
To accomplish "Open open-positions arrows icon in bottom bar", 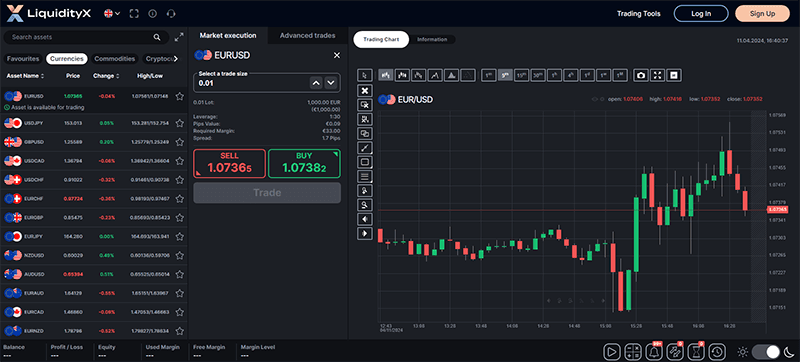I will coord(676,351).
